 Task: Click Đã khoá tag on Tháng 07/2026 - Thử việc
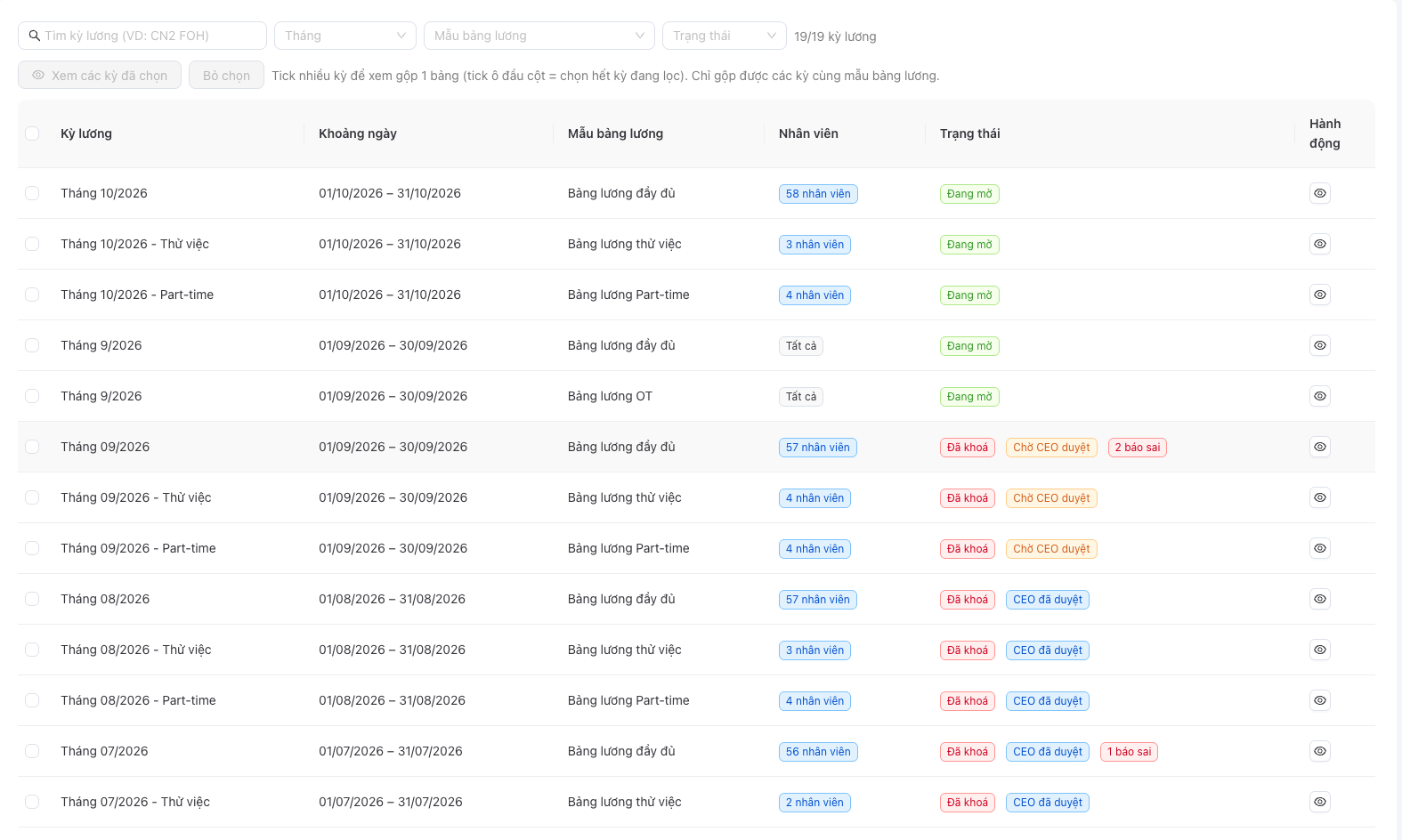[968, 803]
